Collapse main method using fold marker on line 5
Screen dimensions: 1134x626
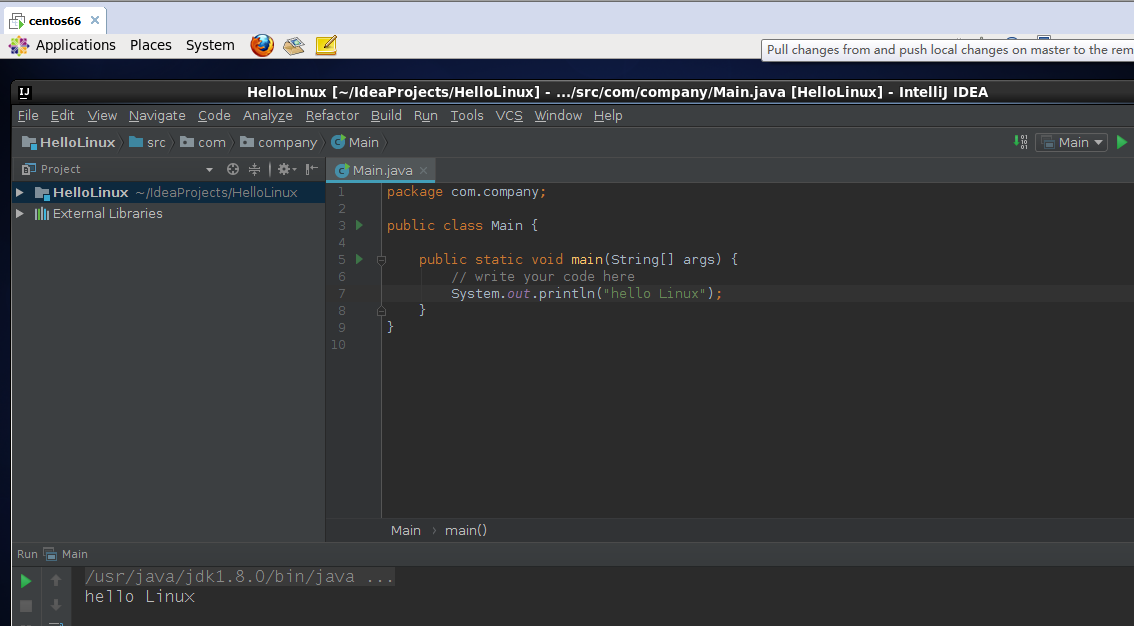click(x=381, y=260)
